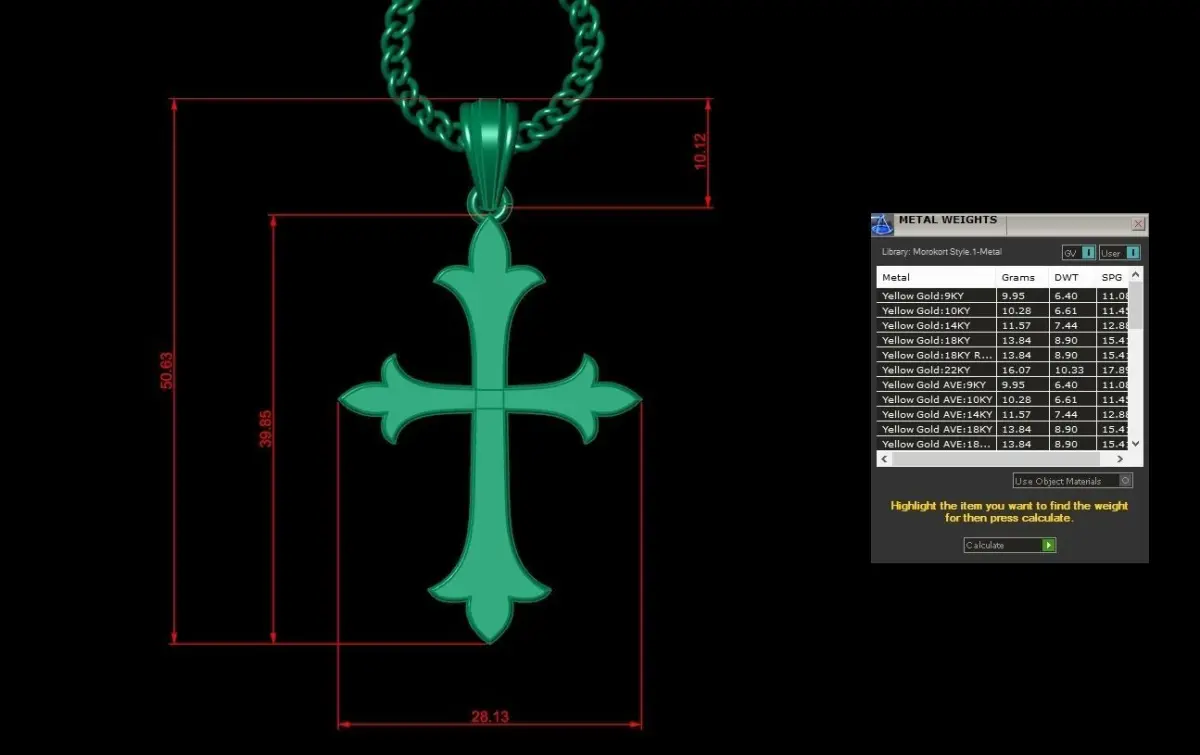Sort by the Metal column header

[x=937, y=277]
